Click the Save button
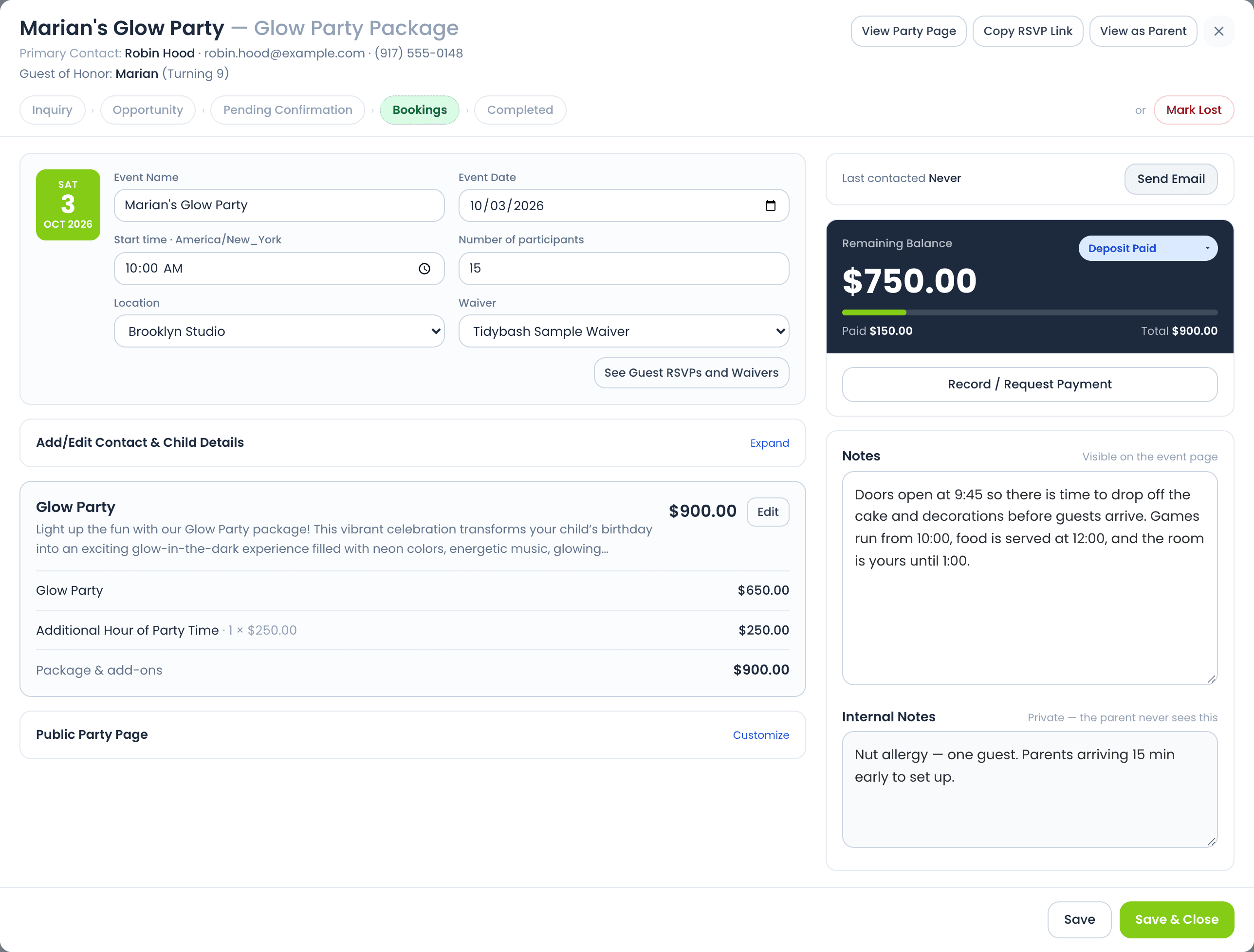 (x=1079, y=919)
